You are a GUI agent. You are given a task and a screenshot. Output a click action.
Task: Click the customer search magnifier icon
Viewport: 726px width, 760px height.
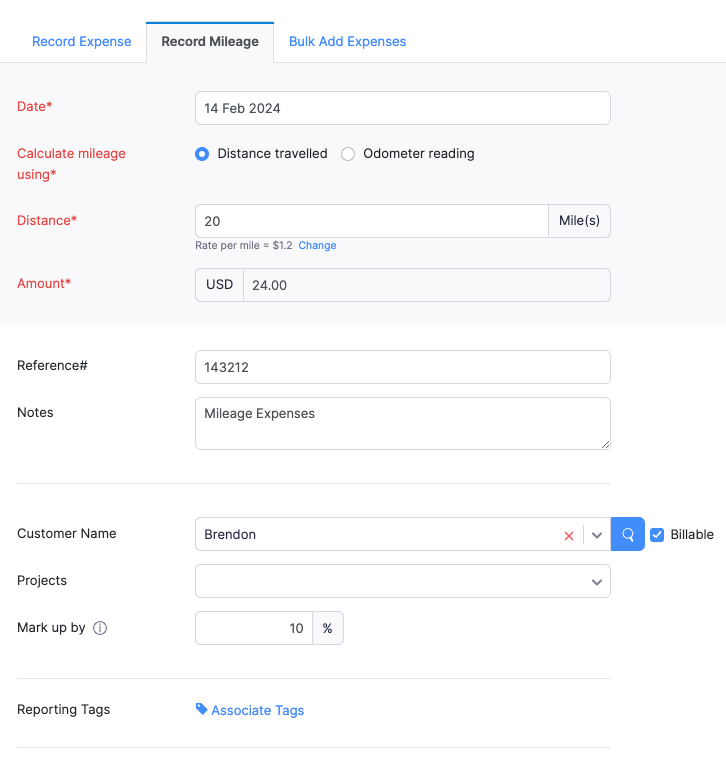pos(628,534)
